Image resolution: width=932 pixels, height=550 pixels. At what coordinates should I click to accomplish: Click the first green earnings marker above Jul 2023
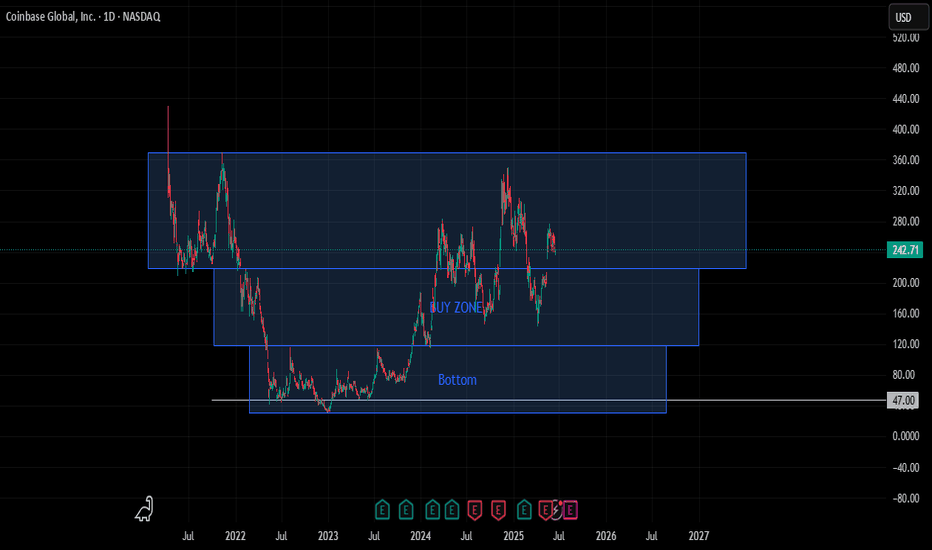click(382, 510)
